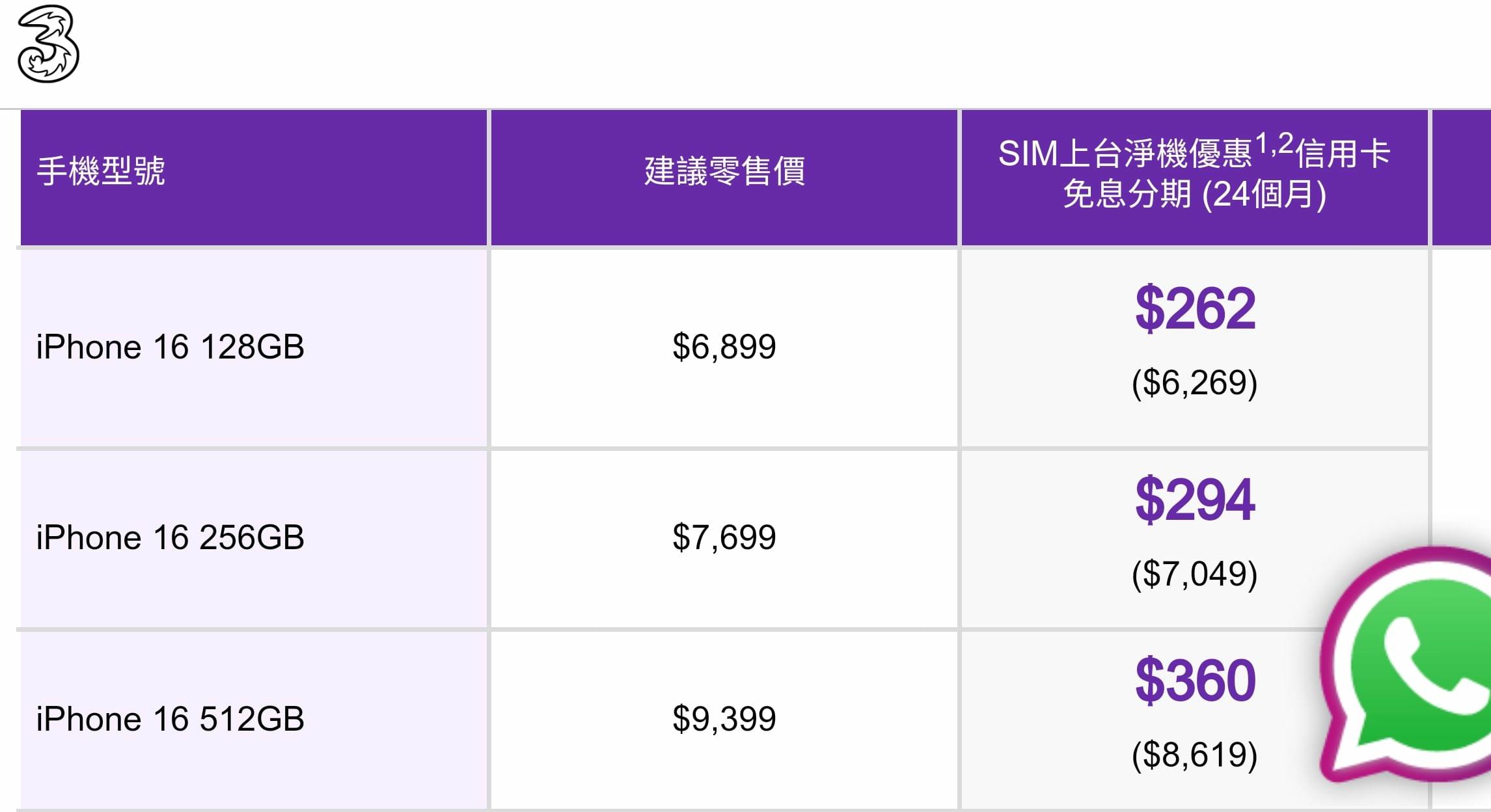The width and height of the screenshot is (1491, 812).
Task: Tap the footnote 1,2 superscript in header
Action: coord(1274,144)
